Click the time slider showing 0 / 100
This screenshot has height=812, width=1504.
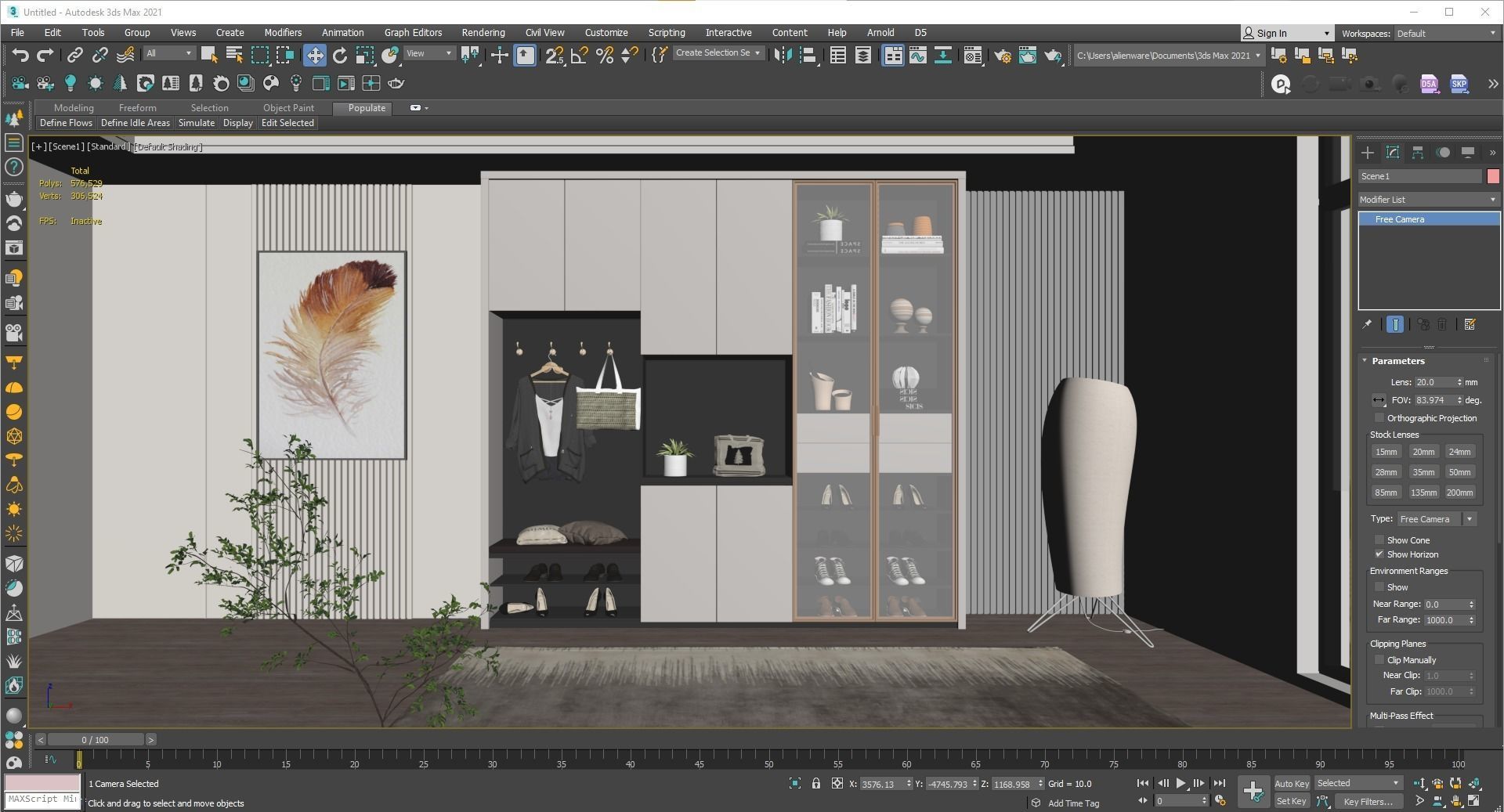point(96,739)
